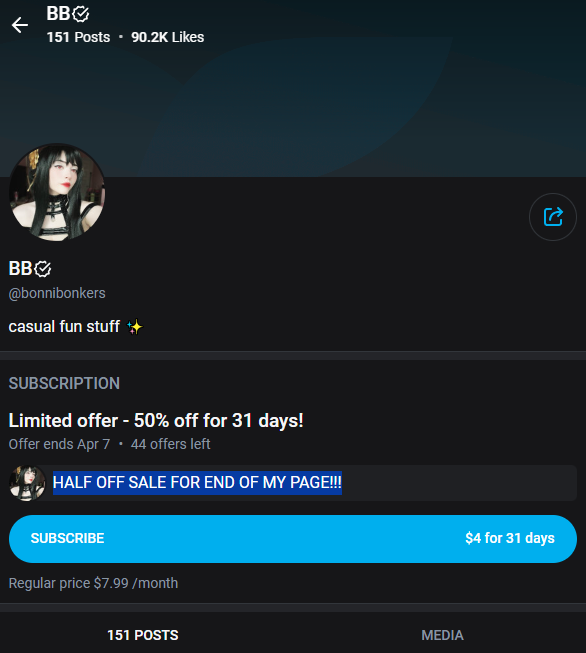Click the 151 Posts counter in header
Screen dimensions: 586x653
(x=78, y=37)
